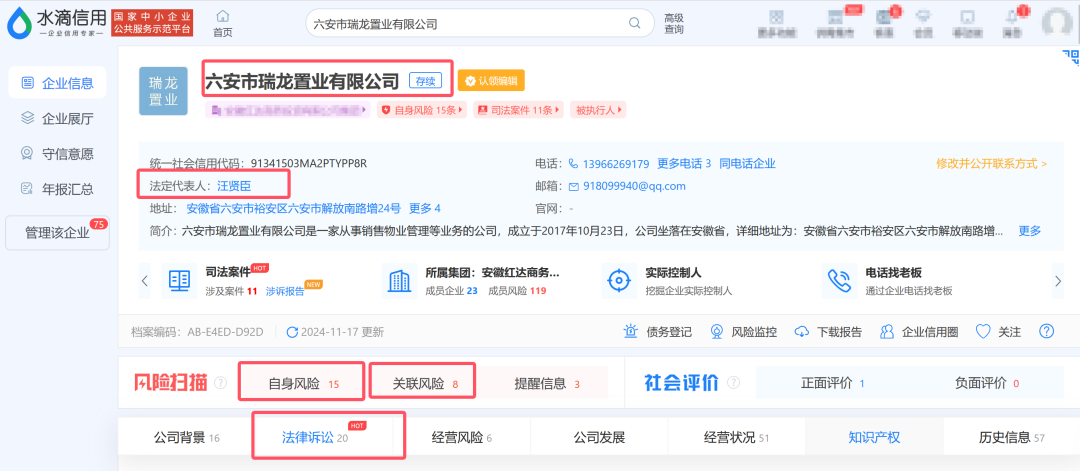Expand the 自身风险 15条 tag
This screenshot has height=471, width=1080.
tap(422, 110)
